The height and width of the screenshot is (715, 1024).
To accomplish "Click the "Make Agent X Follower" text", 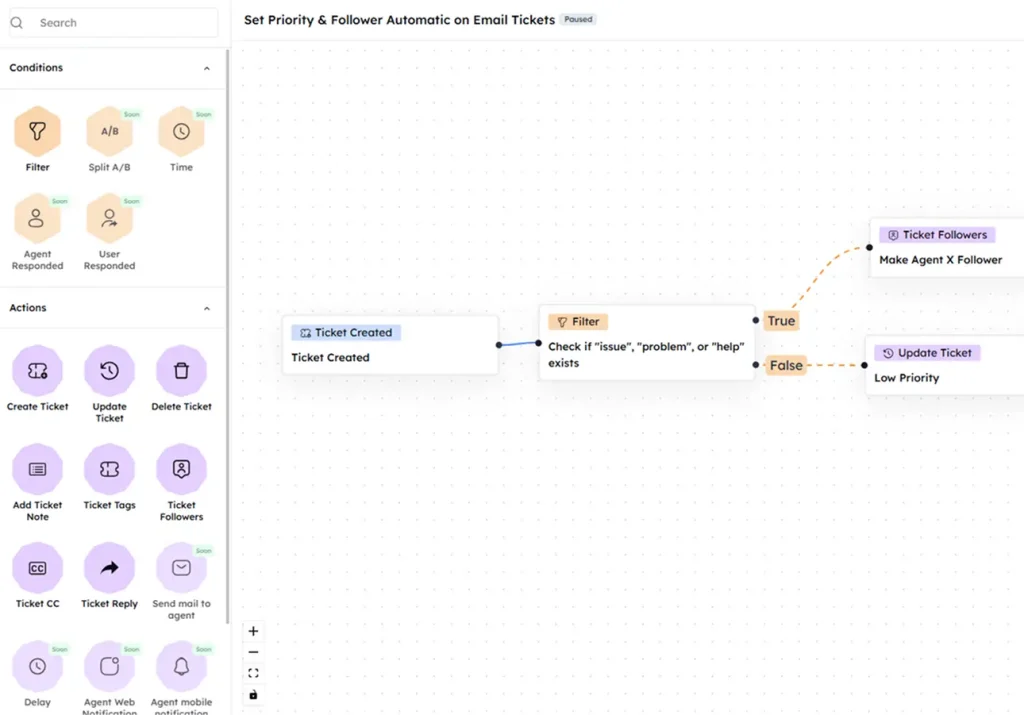I will coord(940,260).
